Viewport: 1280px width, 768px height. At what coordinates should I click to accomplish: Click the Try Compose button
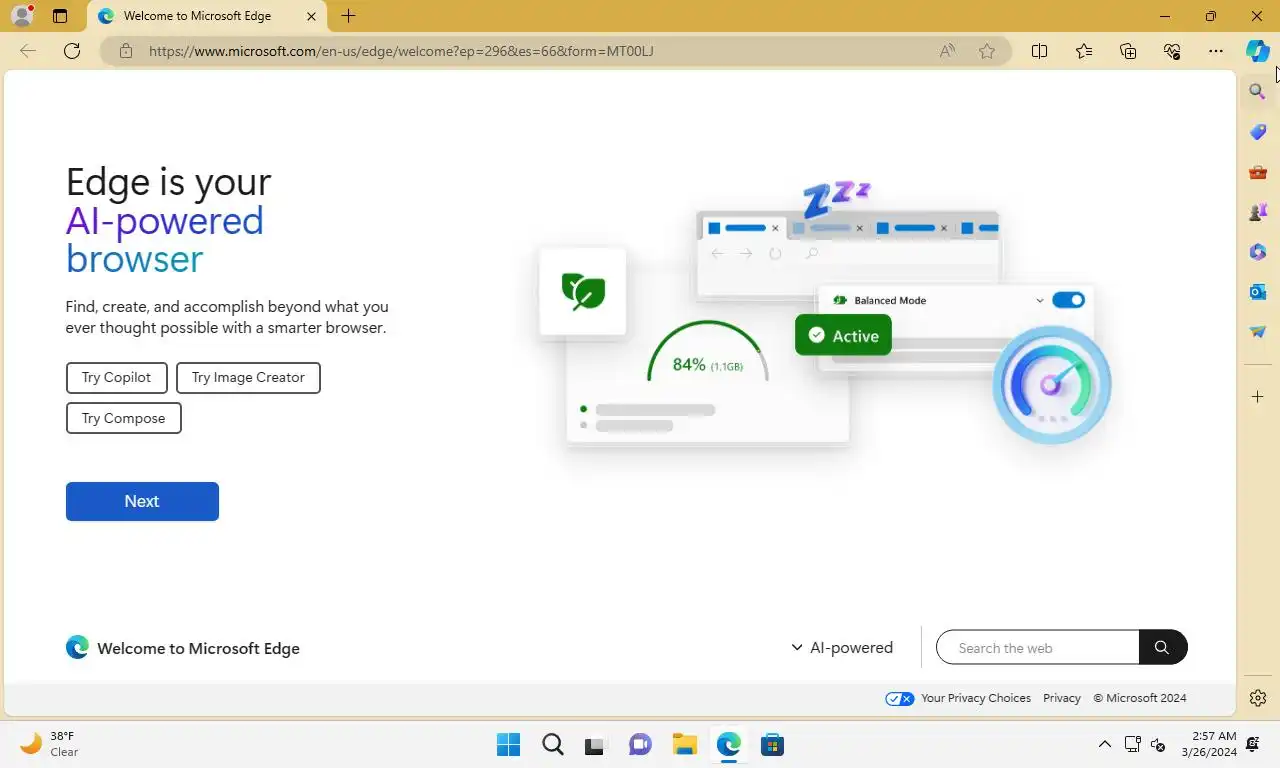tap(123, 418)
